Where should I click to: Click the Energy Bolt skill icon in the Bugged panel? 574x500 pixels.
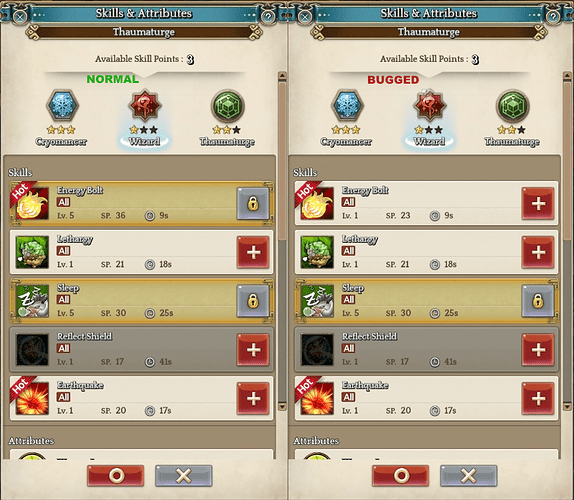[x=317, y=203]
